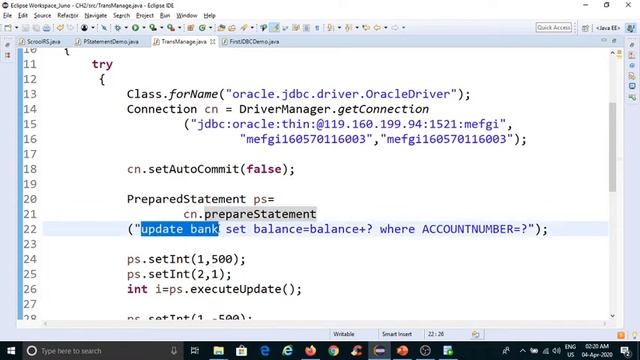Open the Windows Start menu
The height and width of the screenshot is (360, 640).
coord(11,351)
